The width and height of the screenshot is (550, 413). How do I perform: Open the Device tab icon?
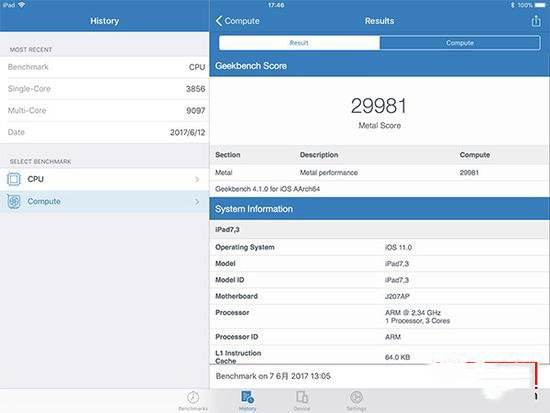(302, 397)
